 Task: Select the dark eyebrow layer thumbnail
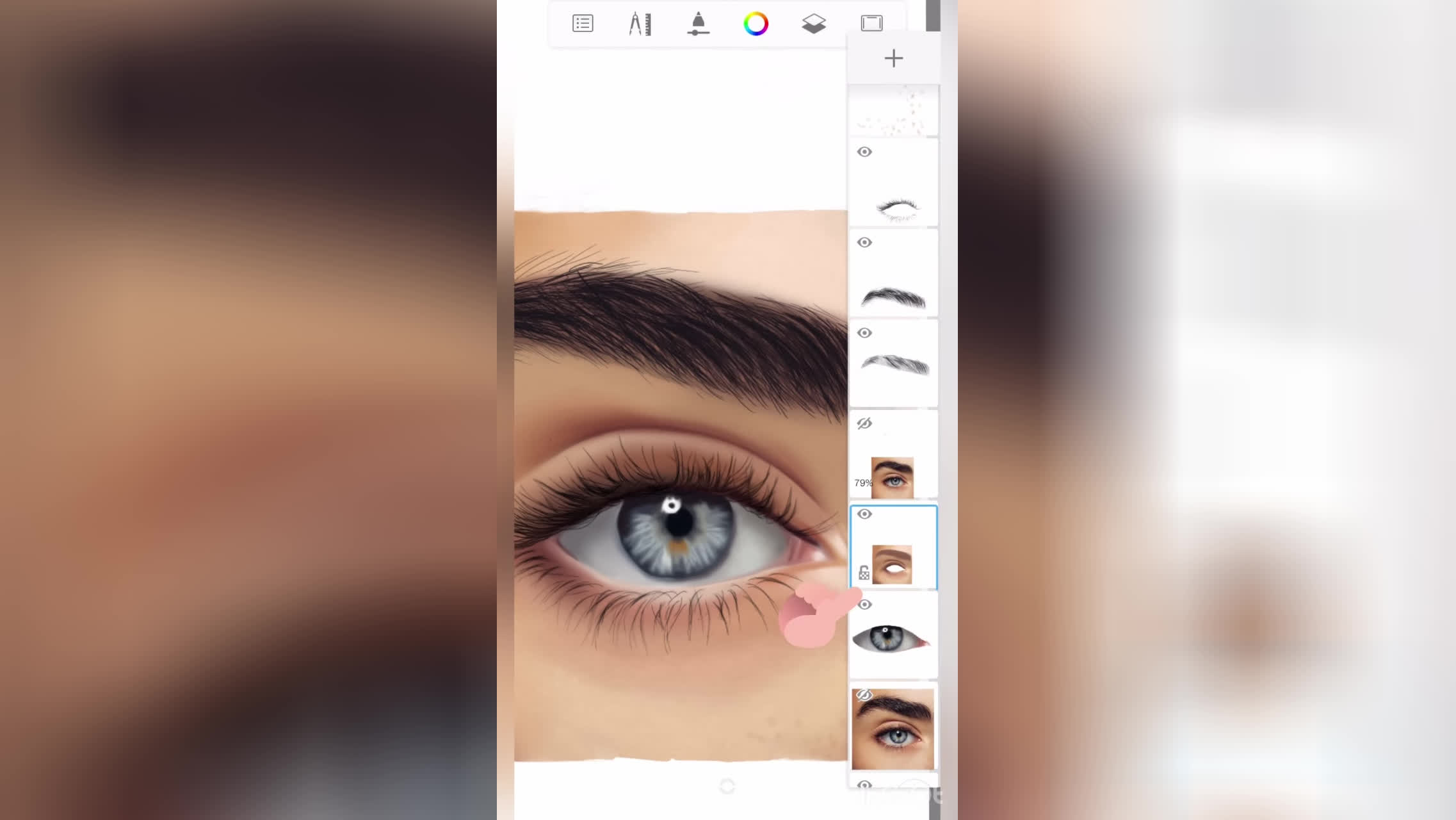click(x=894, y=297)
